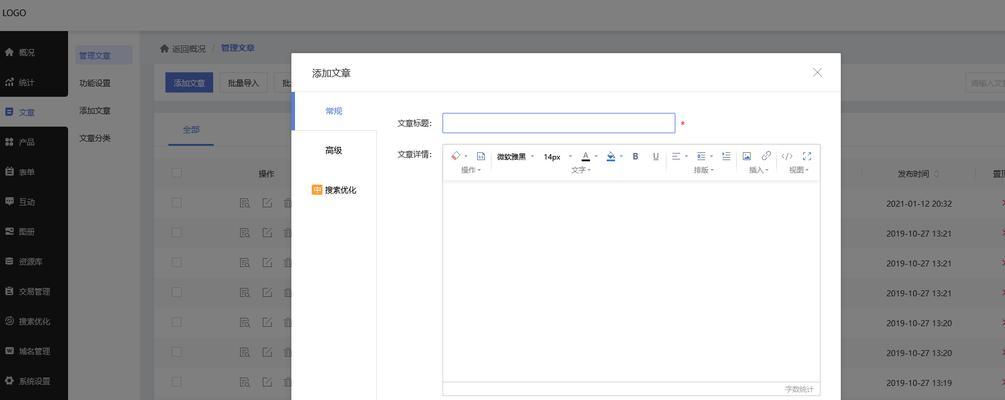Click preview icon in the 2021-01-12 20:32 row

[x=244, y=203]
